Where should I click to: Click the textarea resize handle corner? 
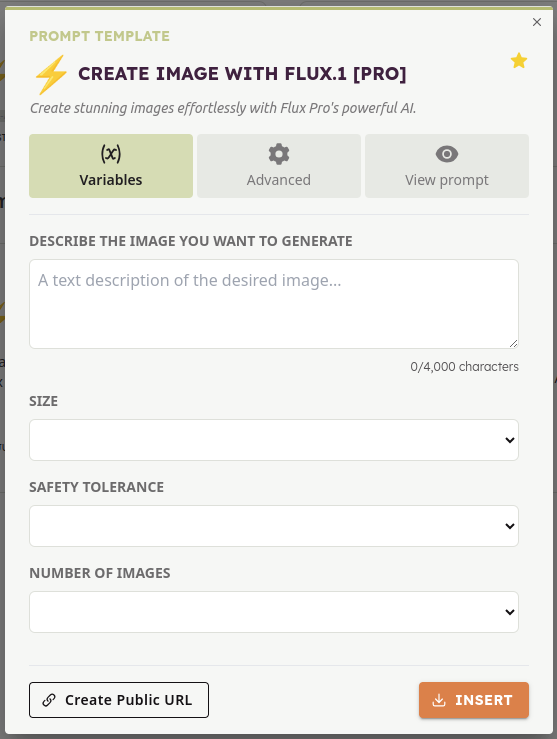[x=514, y=344]
